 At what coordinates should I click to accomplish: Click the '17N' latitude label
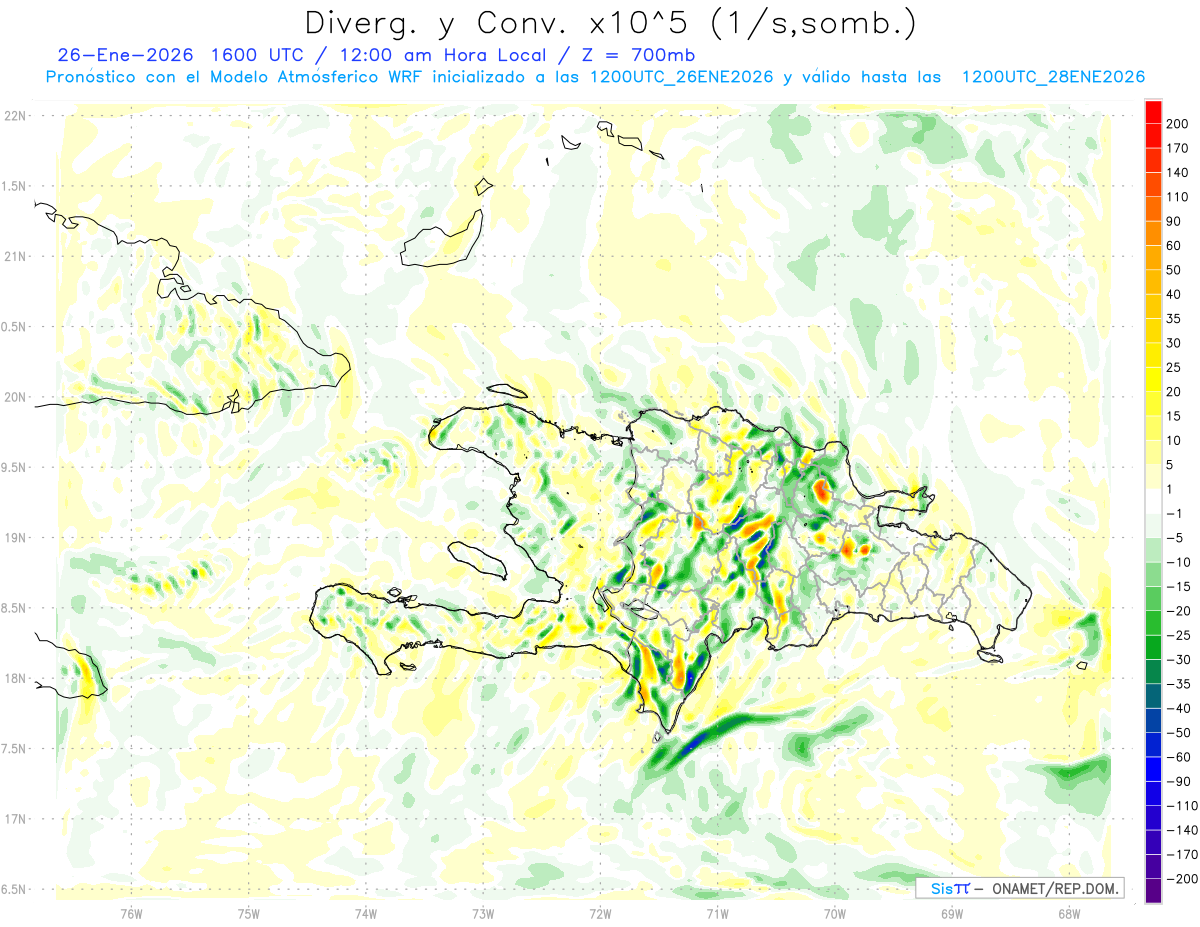click(x=14, y=819)
